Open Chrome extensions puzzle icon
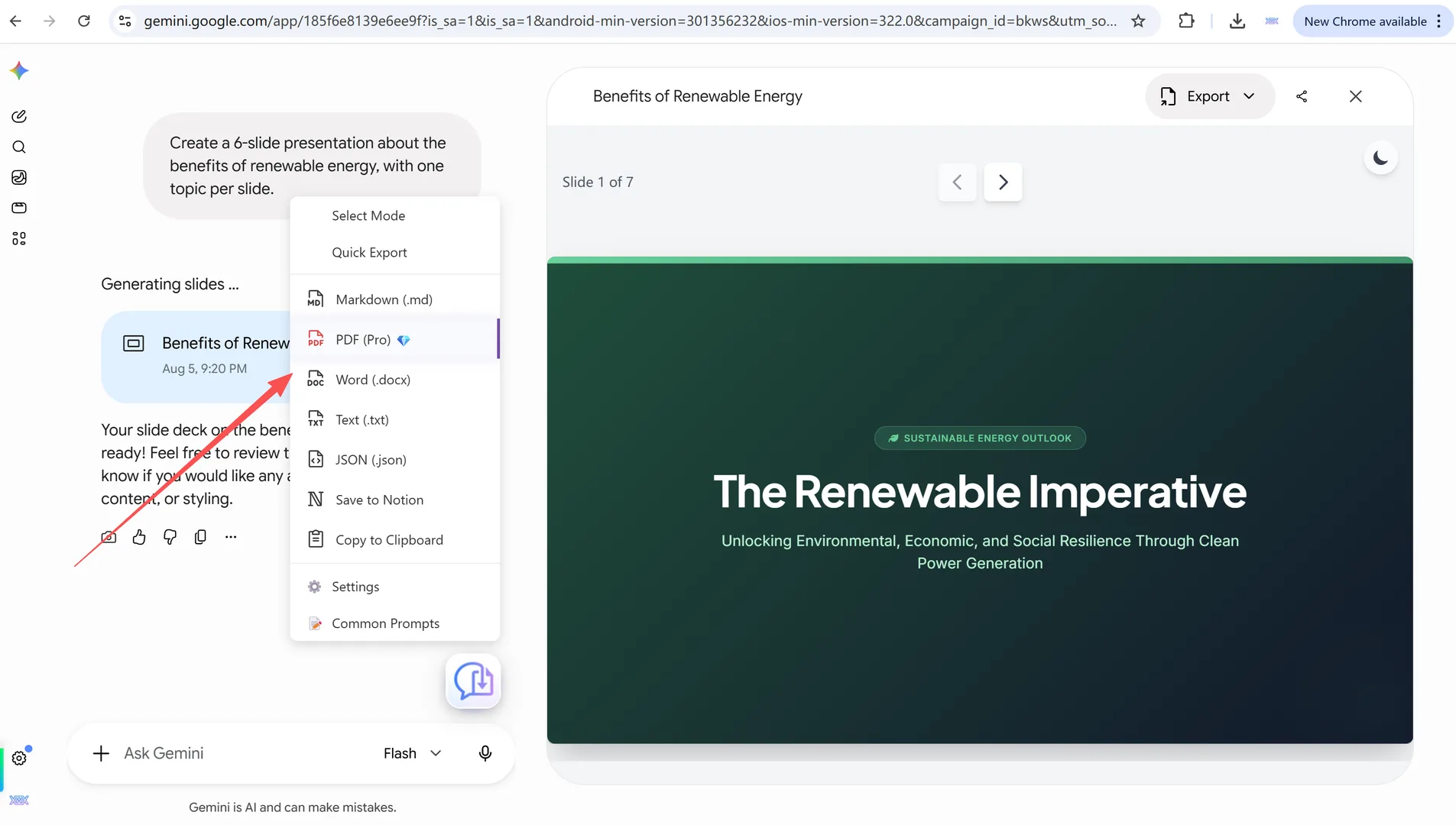Viewport: 1456px width, 825px height. 1186,21
